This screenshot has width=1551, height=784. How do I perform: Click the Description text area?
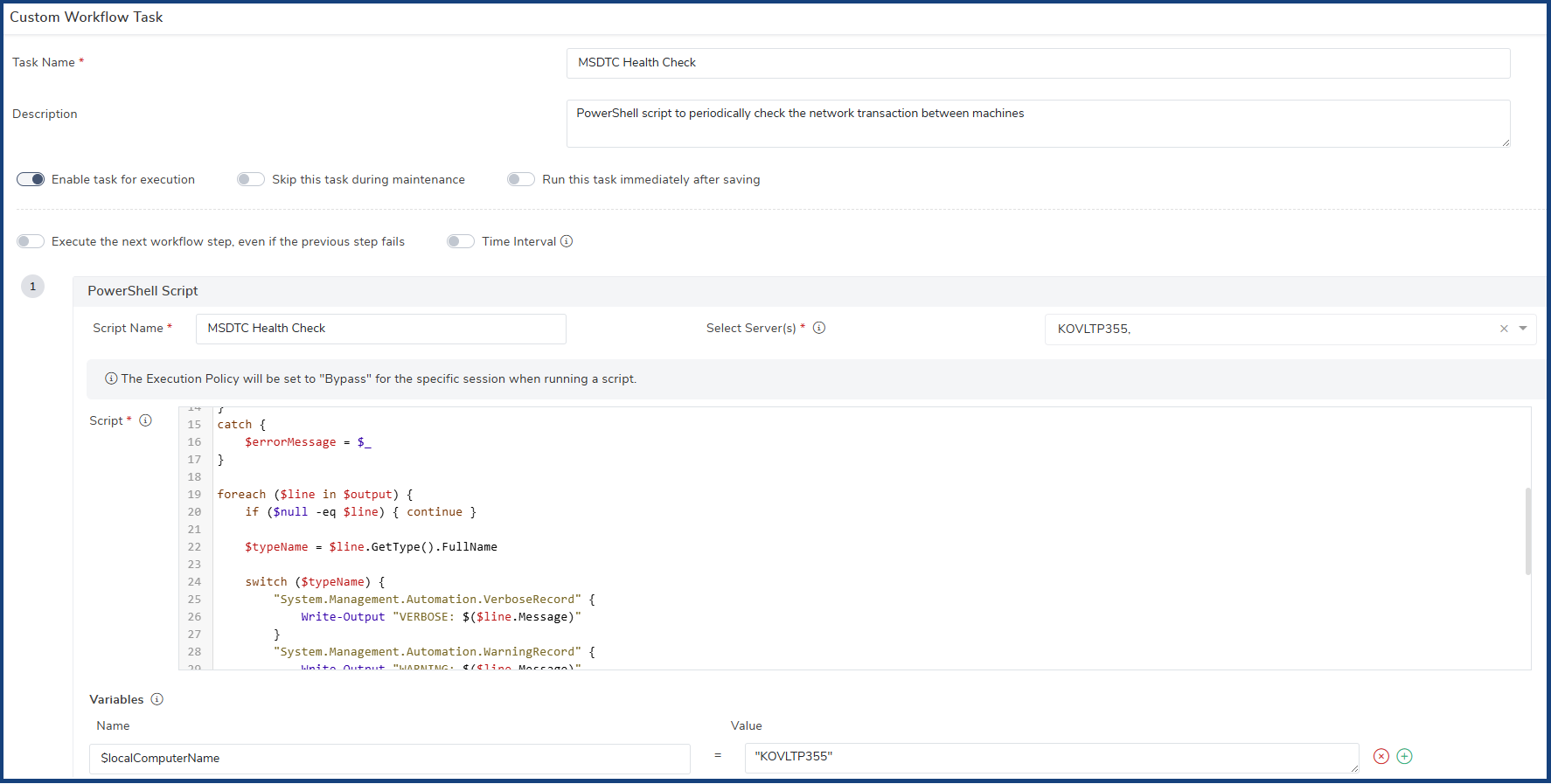pyautogui.click(x=1038, y=123)
